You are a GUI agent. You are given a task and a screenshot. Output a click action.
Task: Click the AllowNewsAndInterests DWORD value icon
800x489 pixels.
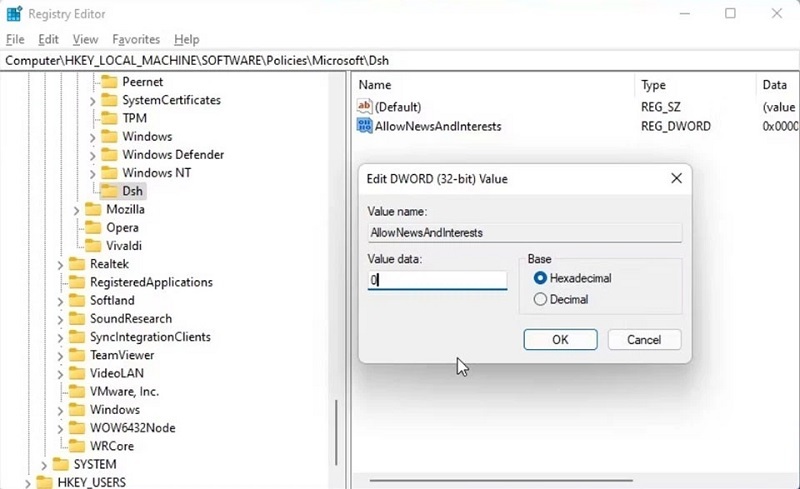[x=364, y=127]
